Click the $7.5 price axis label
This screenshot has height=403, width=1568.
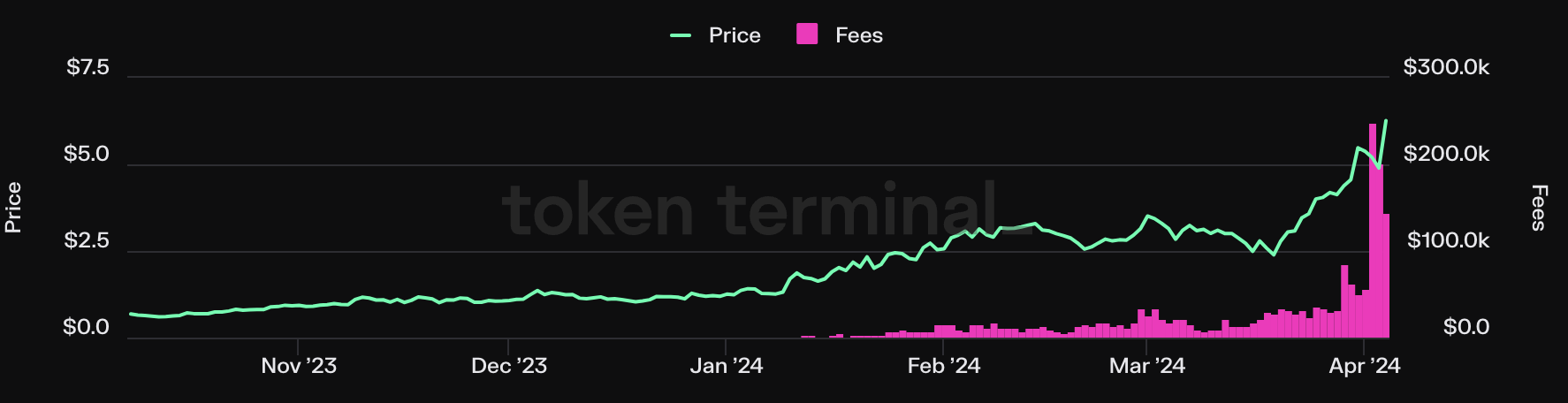tap(88, 67)
